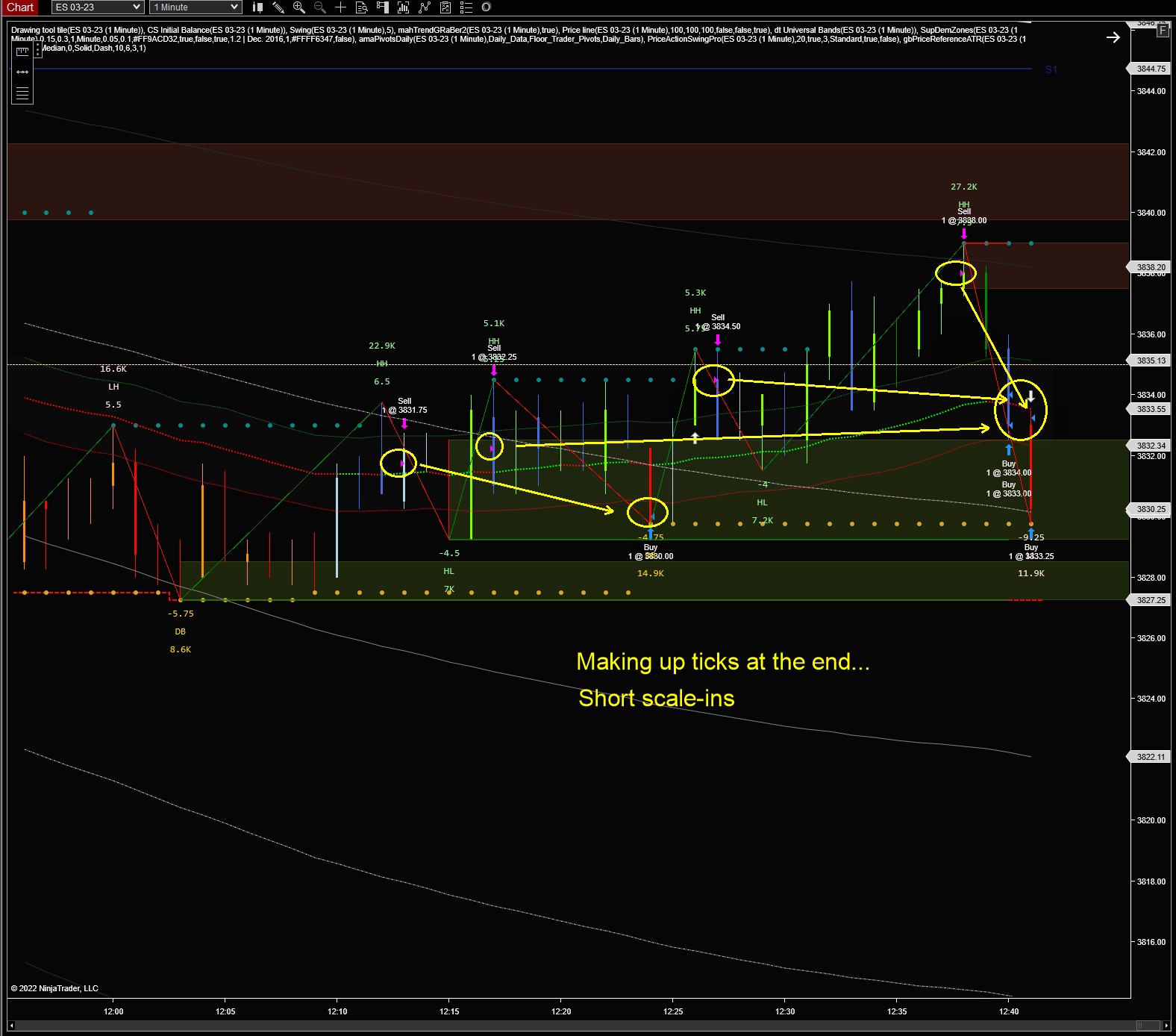Click the LH swing label
This screenshot has height=1036, width=1176.
pyautogui.click(x=113, y=387)
